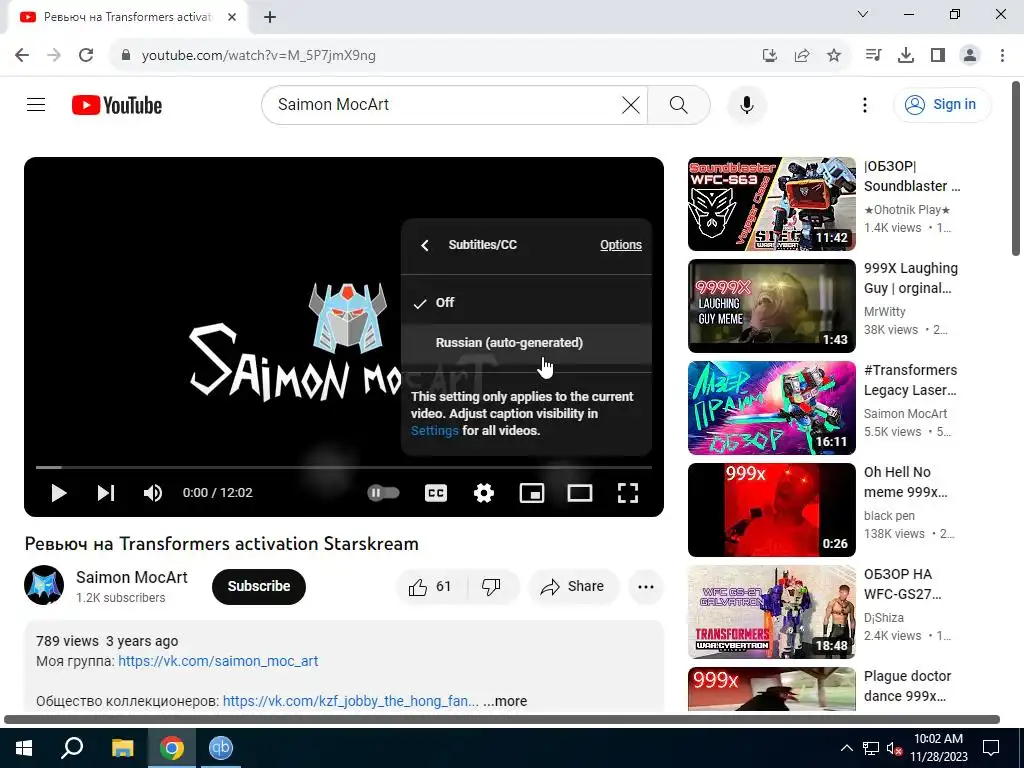Screen dimensions: 1024x768
Task: Open the Chrome profile avatar
Action: click(x=970, y=56)
